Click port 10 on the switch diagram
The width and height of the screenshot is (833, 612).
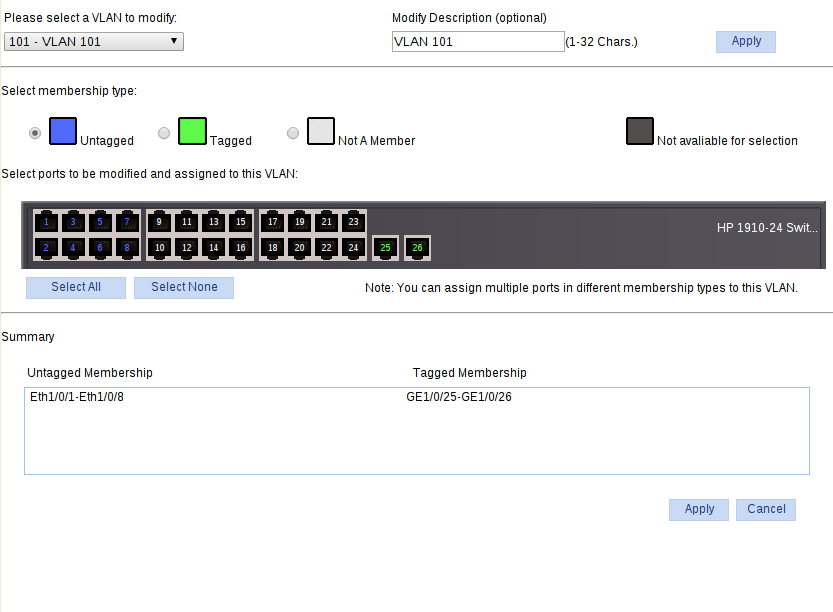[x=159, y=248]
